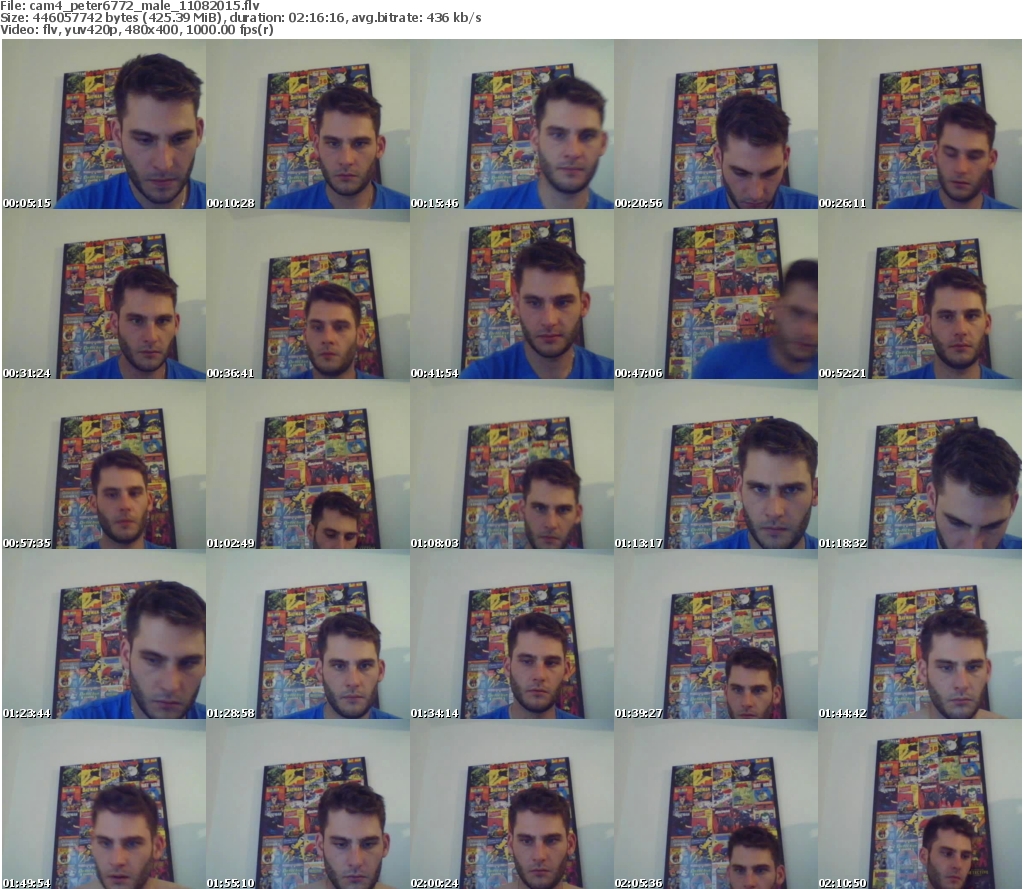The image size is (1024, 889).
Task: Choose the thumbnail marked 01:08:03
Action: [511, 464]
